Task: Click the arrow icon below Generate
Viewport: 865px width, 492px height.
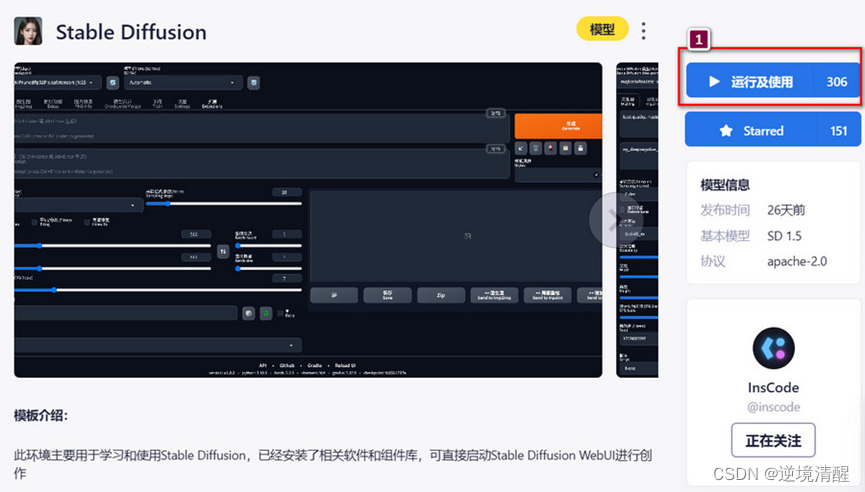Action: pos(521,148)
